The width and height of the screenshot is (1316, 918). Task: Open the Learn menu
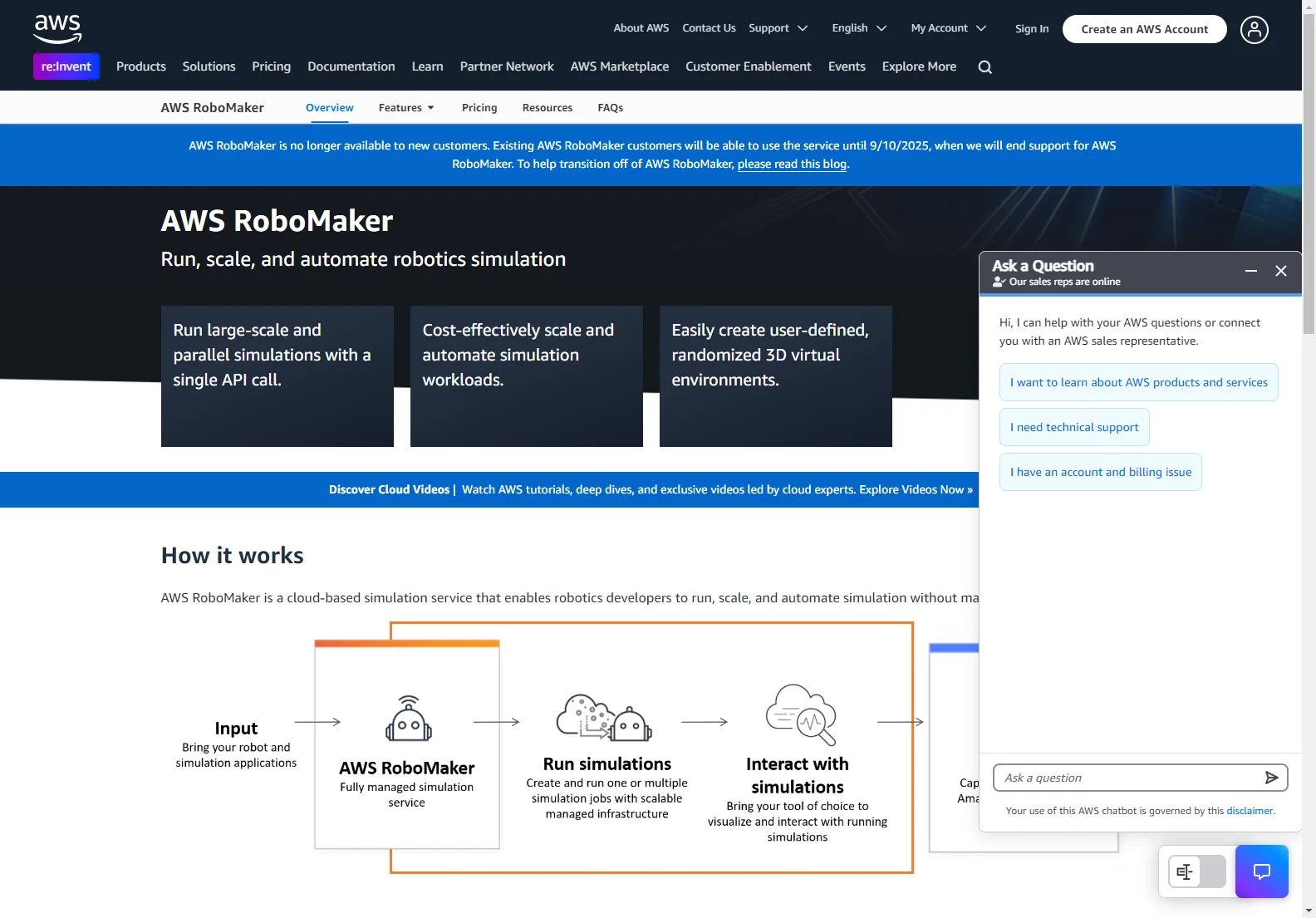coord(428,66)
